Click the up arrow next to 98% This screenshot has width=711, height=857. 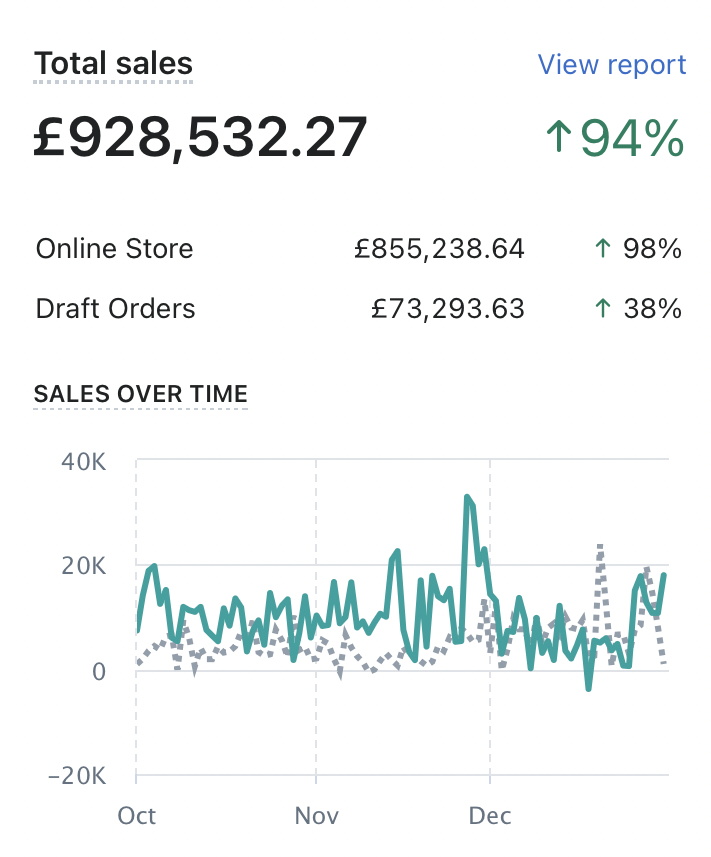coord(602,249)
